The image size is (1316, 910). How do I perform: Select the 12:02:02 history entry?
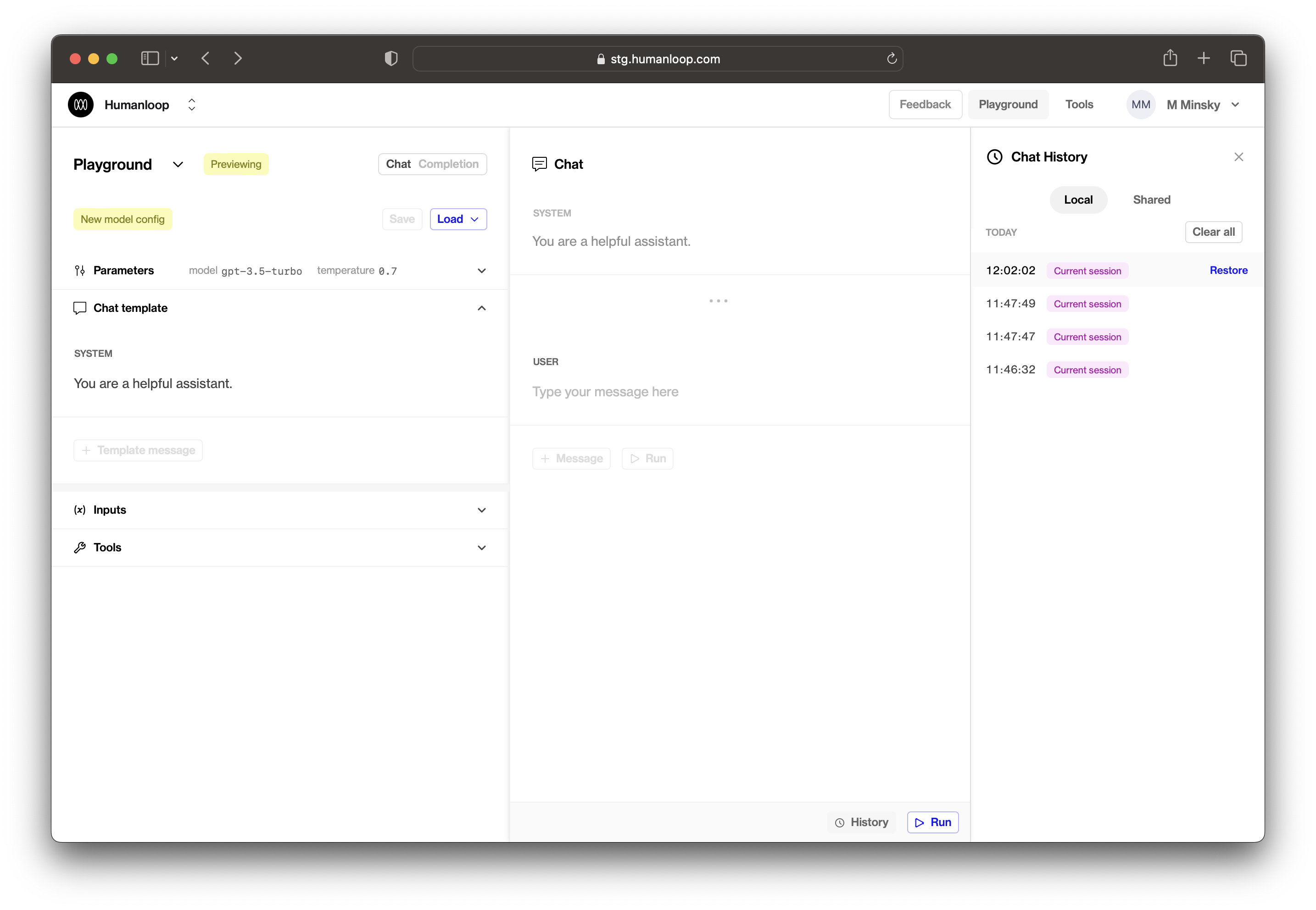(x=1116, y=271)
